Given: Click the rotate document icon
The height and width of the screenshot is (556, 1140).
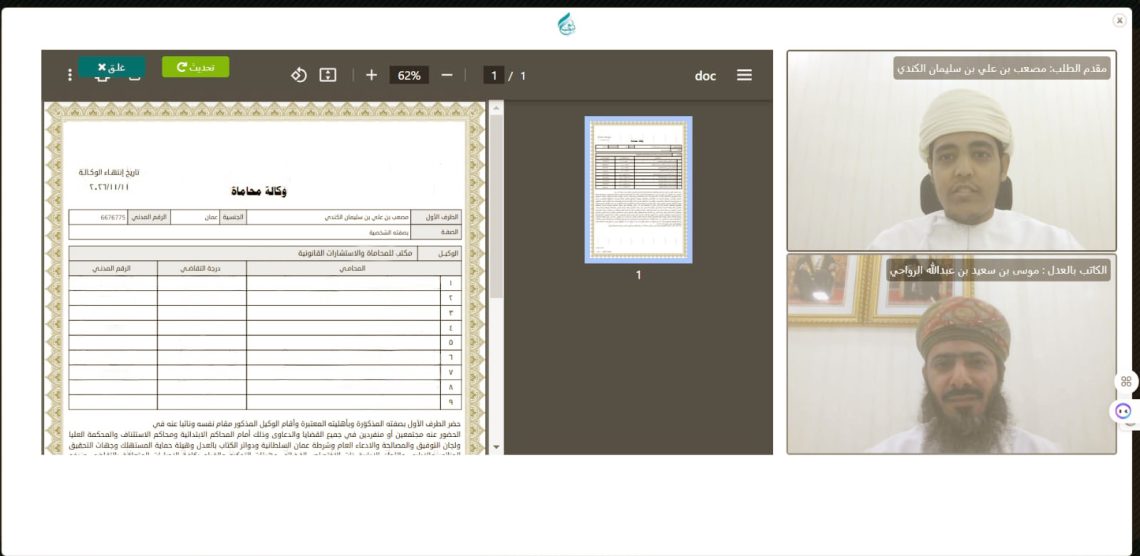Looking at the screenshot, I should (299, 75).
